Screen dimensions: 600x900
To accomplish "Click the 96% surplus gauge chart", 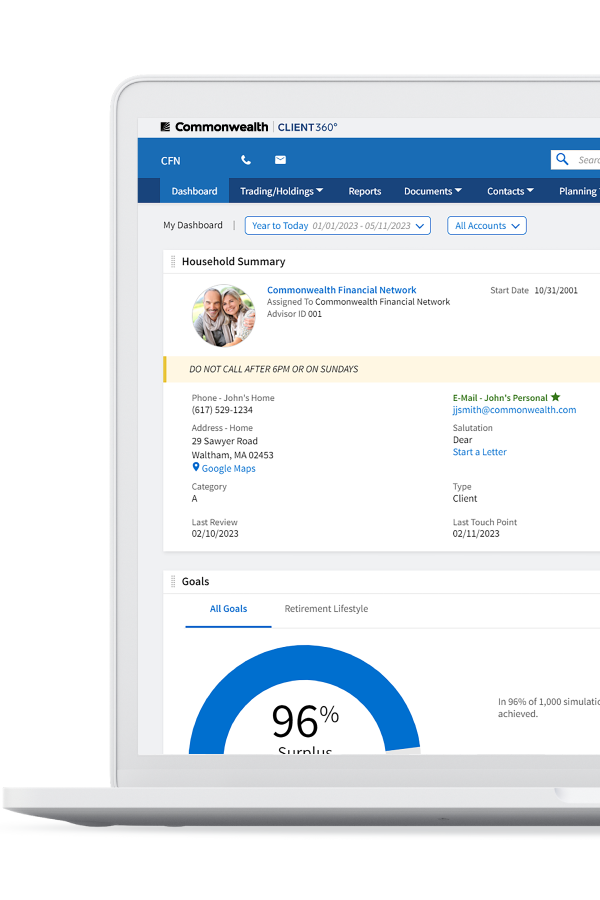I will coord(304,700).
